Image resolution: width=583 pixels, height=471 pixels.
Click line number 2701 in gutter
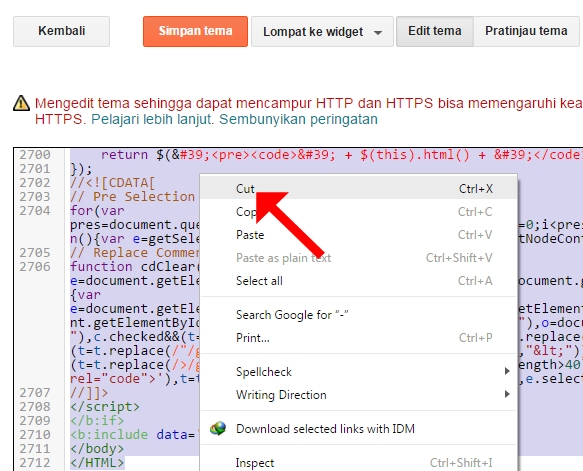35,169
